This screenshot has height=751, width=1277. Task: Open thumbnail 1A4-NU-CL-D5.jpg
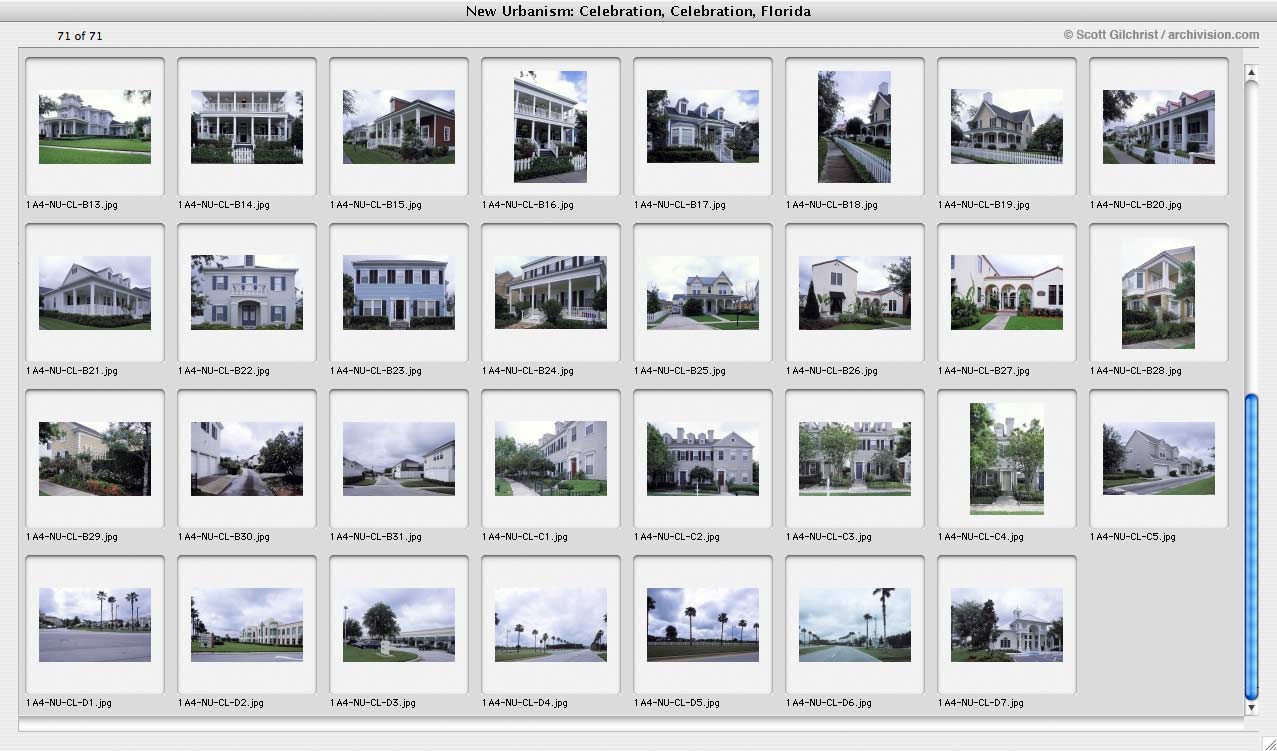point(703,625)
